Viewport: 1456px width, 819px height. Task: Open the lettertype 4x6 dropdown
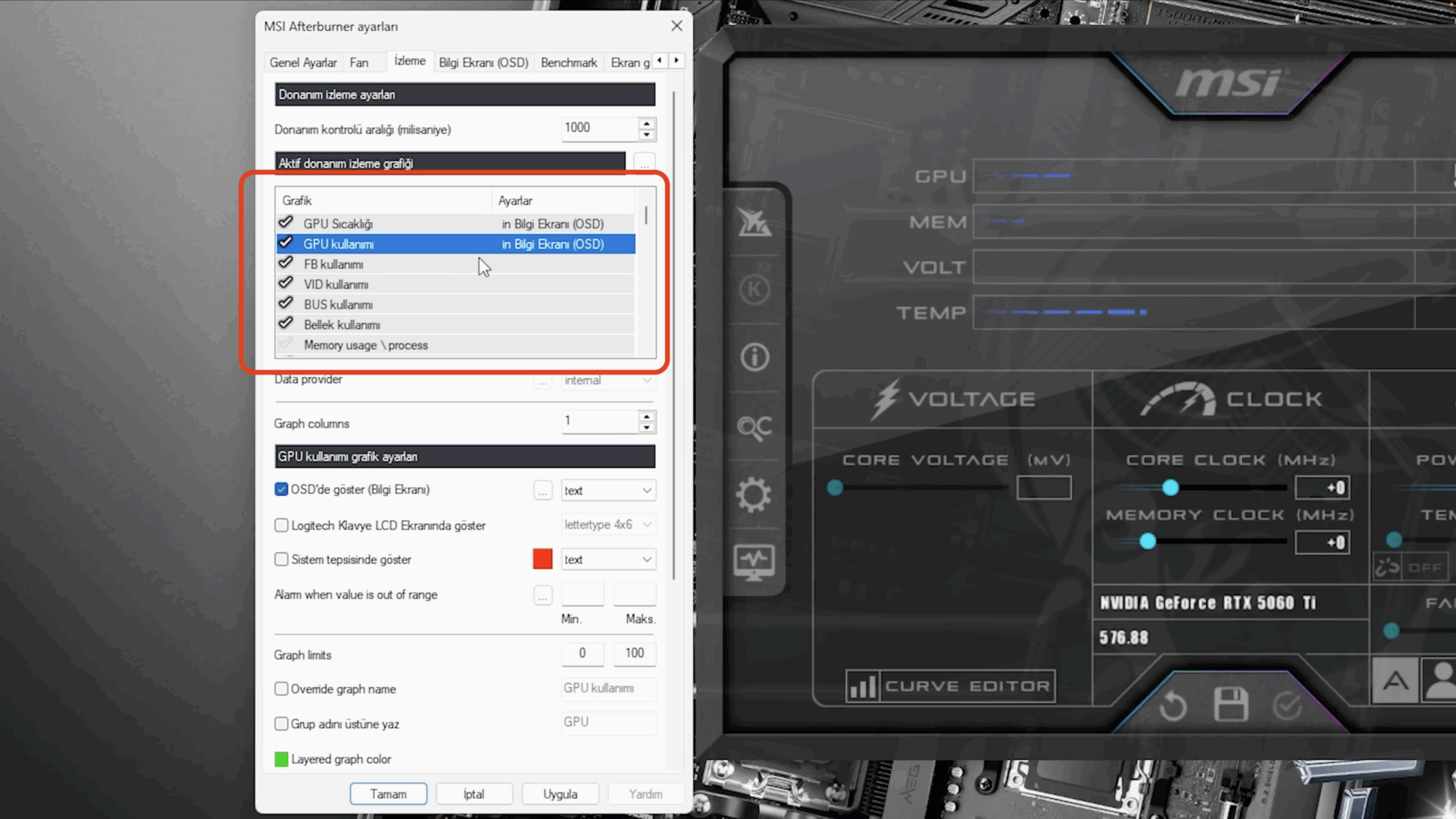pyautogui.click(x=608, y=524)
